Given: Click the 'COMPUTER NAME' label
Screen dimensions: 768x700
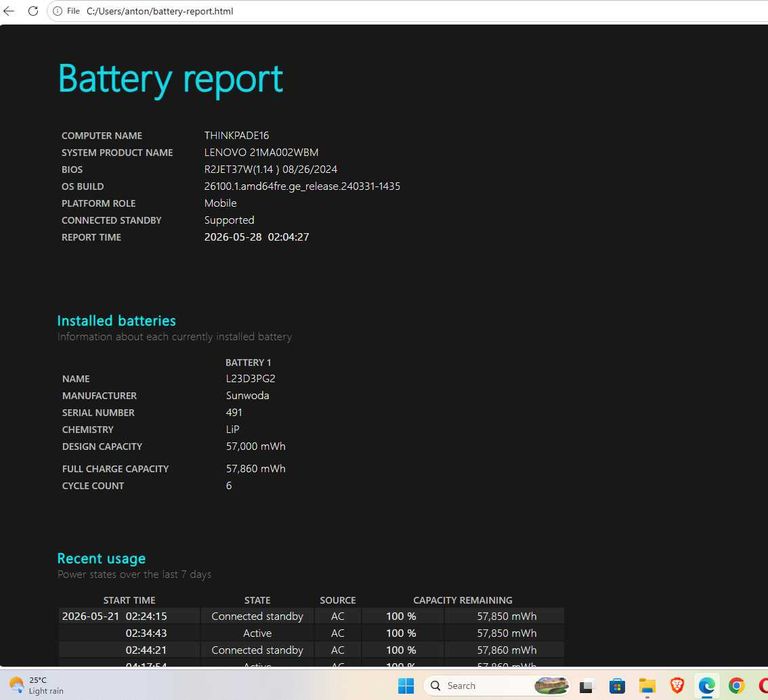Looking at the screenshot, I should (x=102, y=136).
